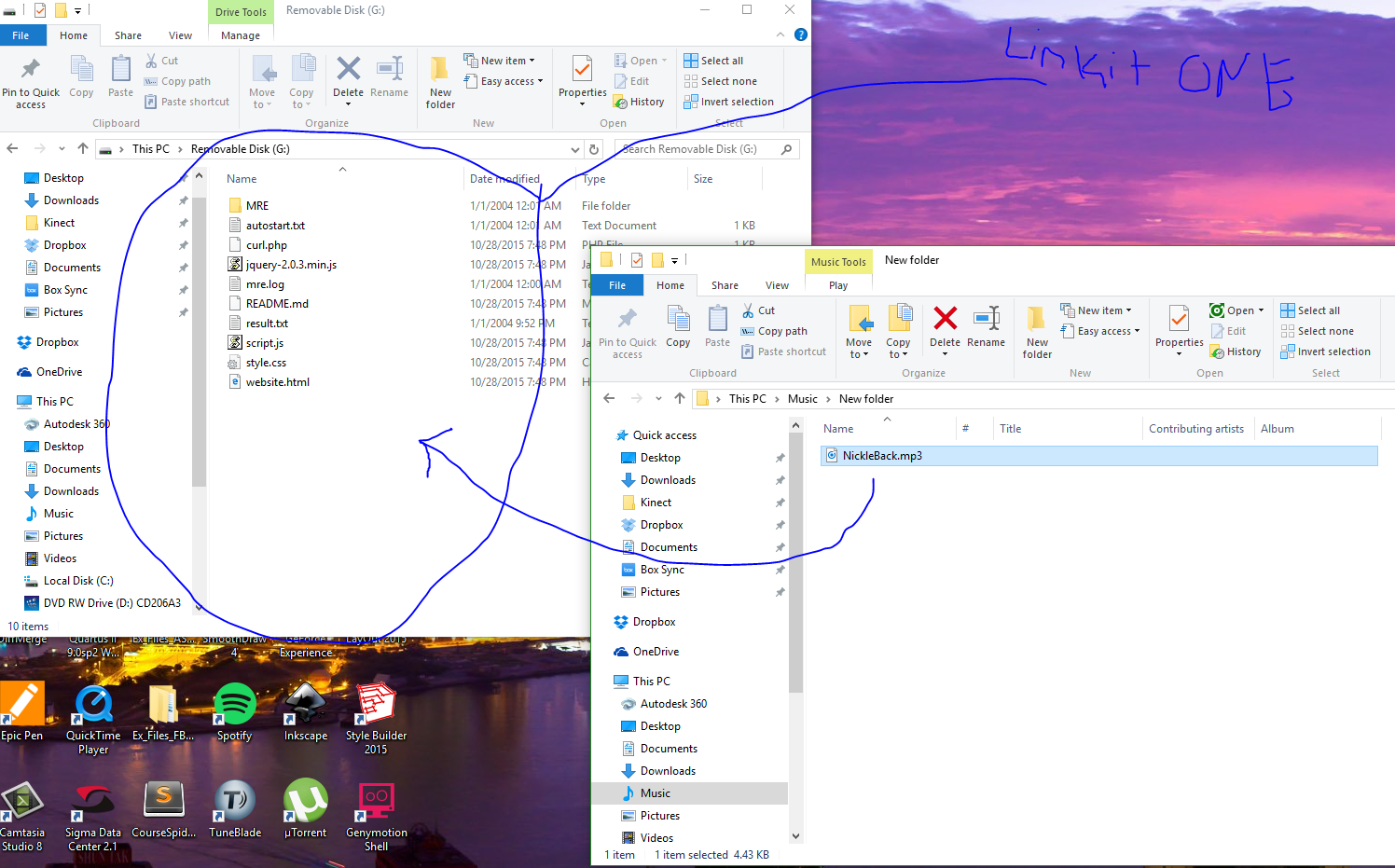Click Cut in New folder window ribbon
1395x868 pixels.
click(758, 310)
